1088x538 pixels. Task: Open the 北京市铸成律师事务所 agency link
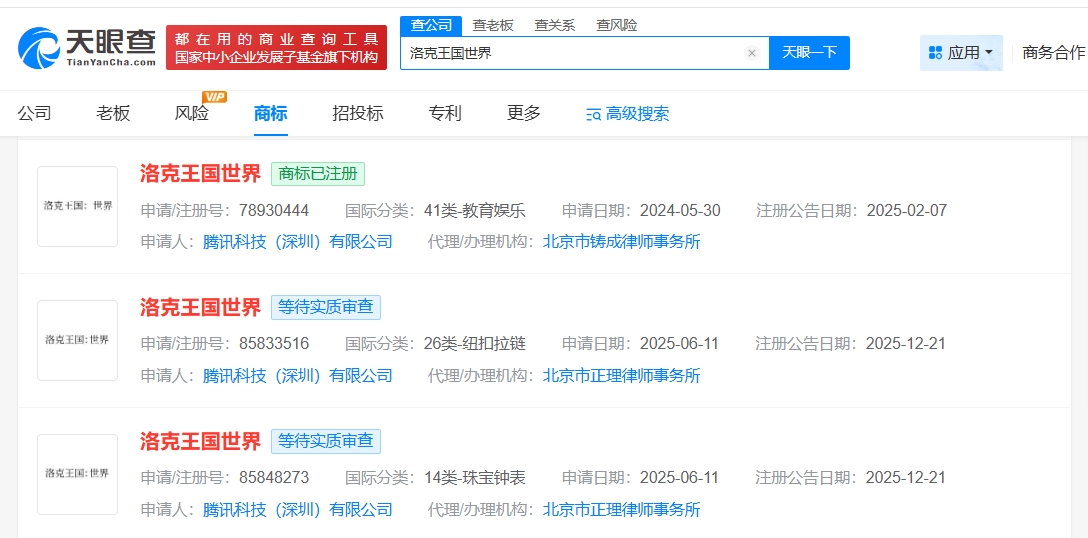click(621, 242)
